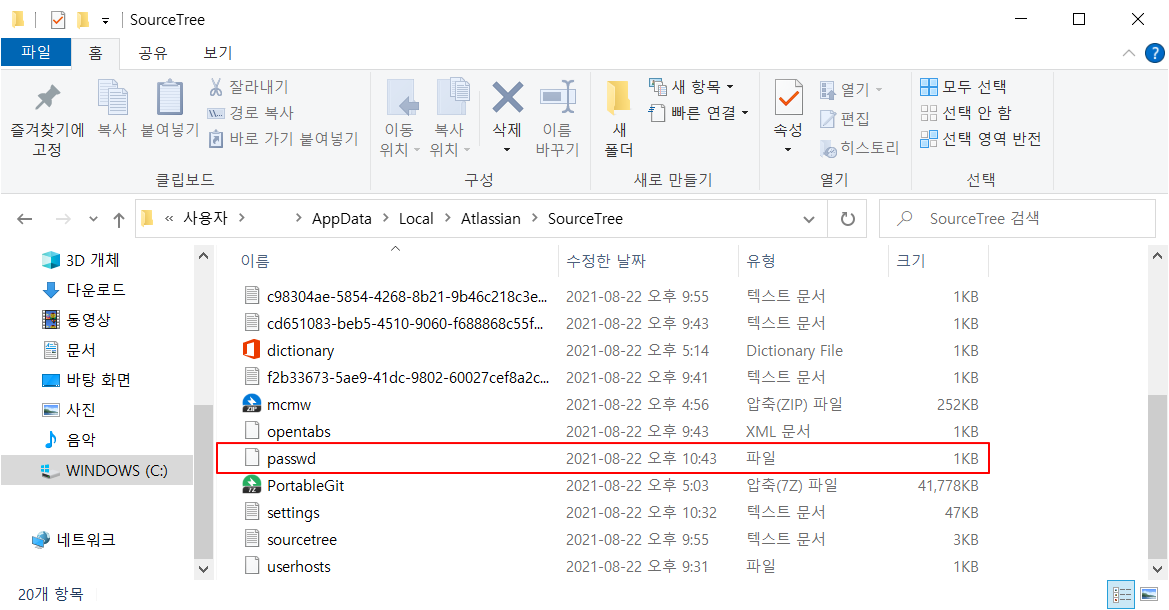Choose 경로 복사 (copy path)
The height and width of the screenshot is (610, 1169).
(250, 113)
